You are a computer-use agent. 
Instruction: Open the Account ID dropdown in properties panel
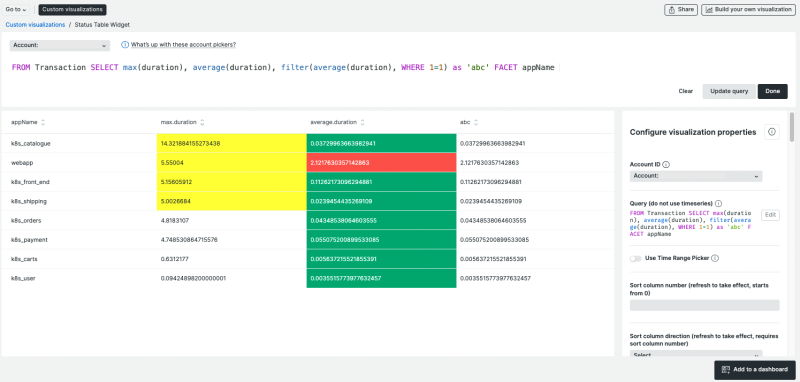[x=696, y=176]
